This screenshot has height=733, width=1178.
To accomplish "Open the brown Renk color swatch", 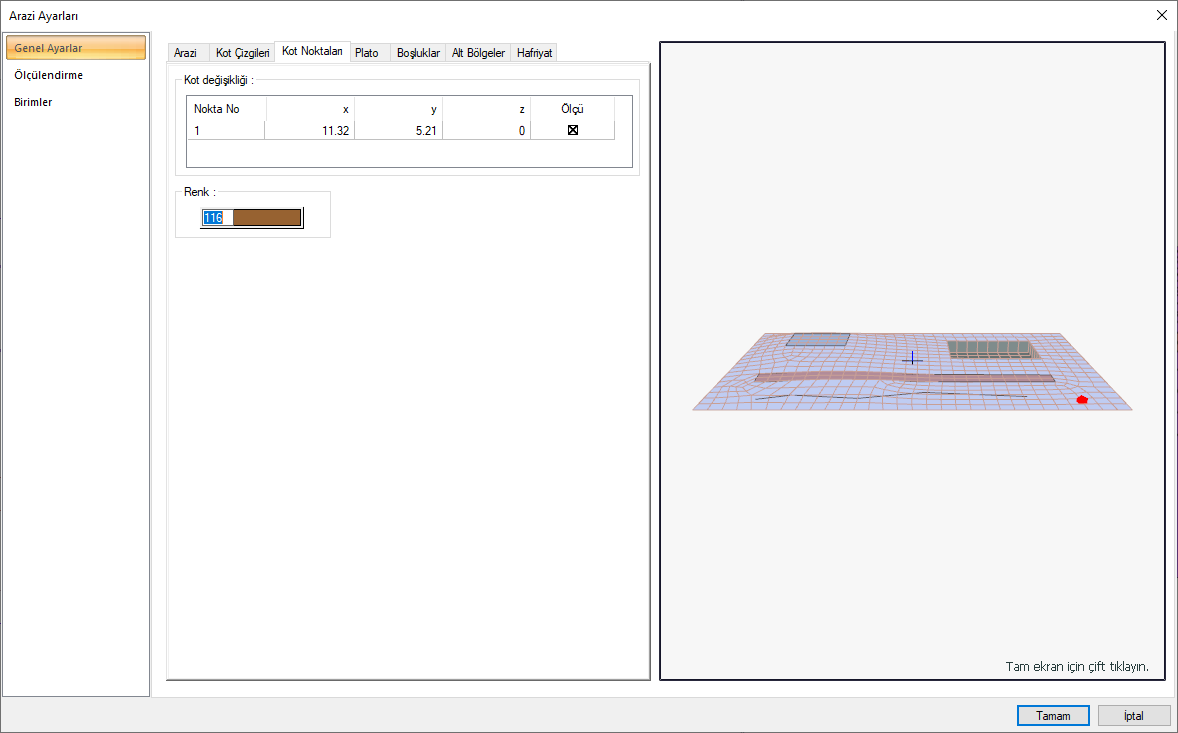I will point(267,218).
